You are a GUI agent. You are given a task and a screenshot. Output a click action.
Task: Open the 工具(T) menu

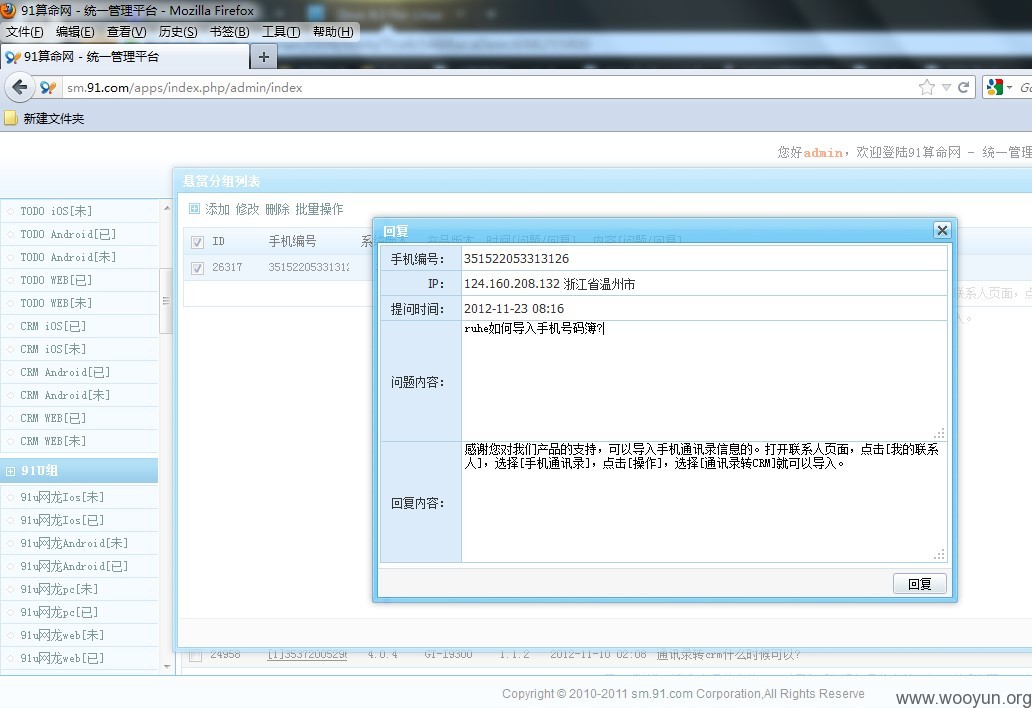(281, 32)
